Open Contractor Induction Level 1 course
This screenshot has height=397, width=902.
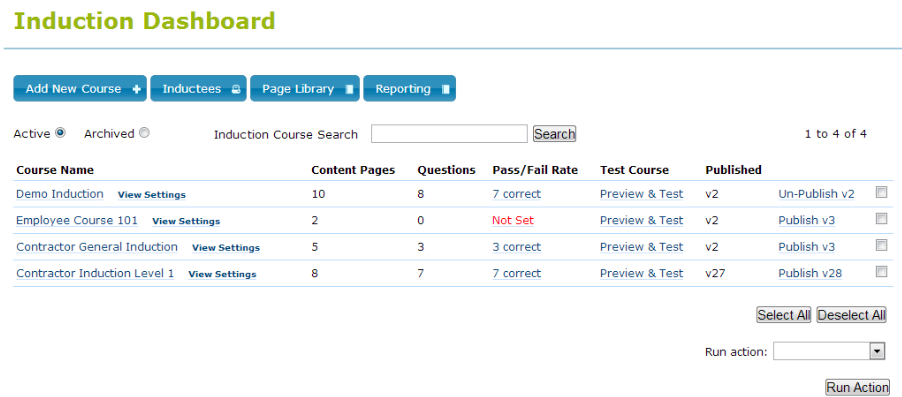coord(95,273)
